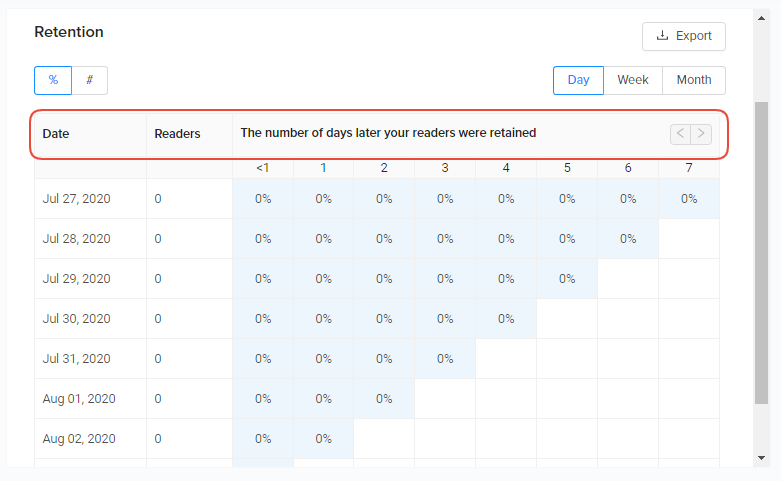This screenshot has height=481, width=781.
Task: Click day 6 cell for Jul 28, 2020
Action: [628, 239]
